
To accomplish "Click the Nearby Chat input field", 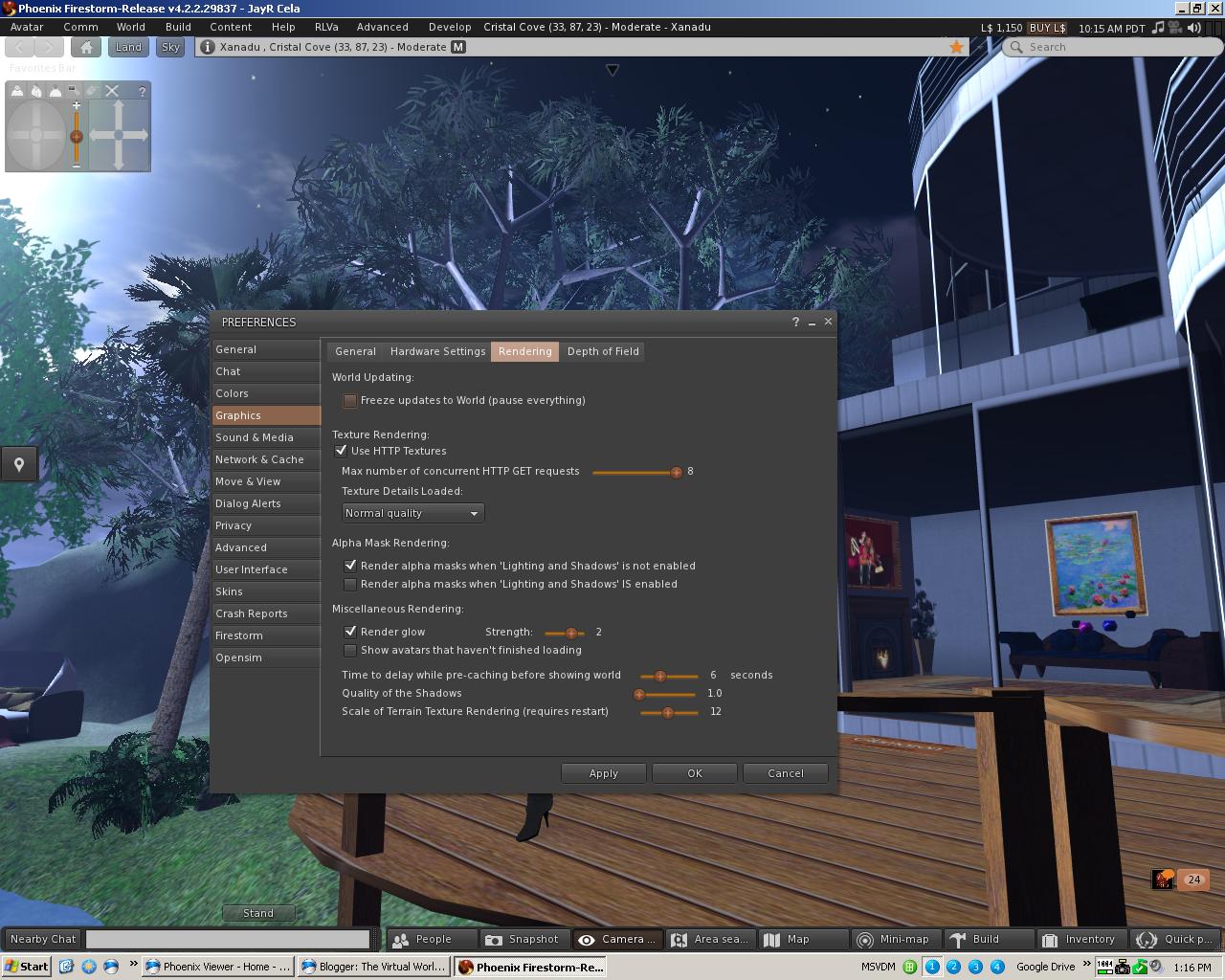I will [228, 940].
